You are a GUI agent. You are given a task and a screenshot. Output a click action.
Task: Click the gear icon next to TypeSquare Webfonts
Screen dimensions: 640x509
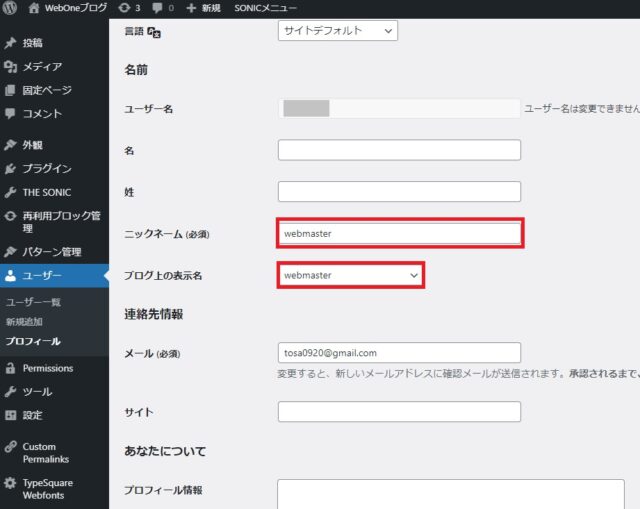[x=10, y=483]
